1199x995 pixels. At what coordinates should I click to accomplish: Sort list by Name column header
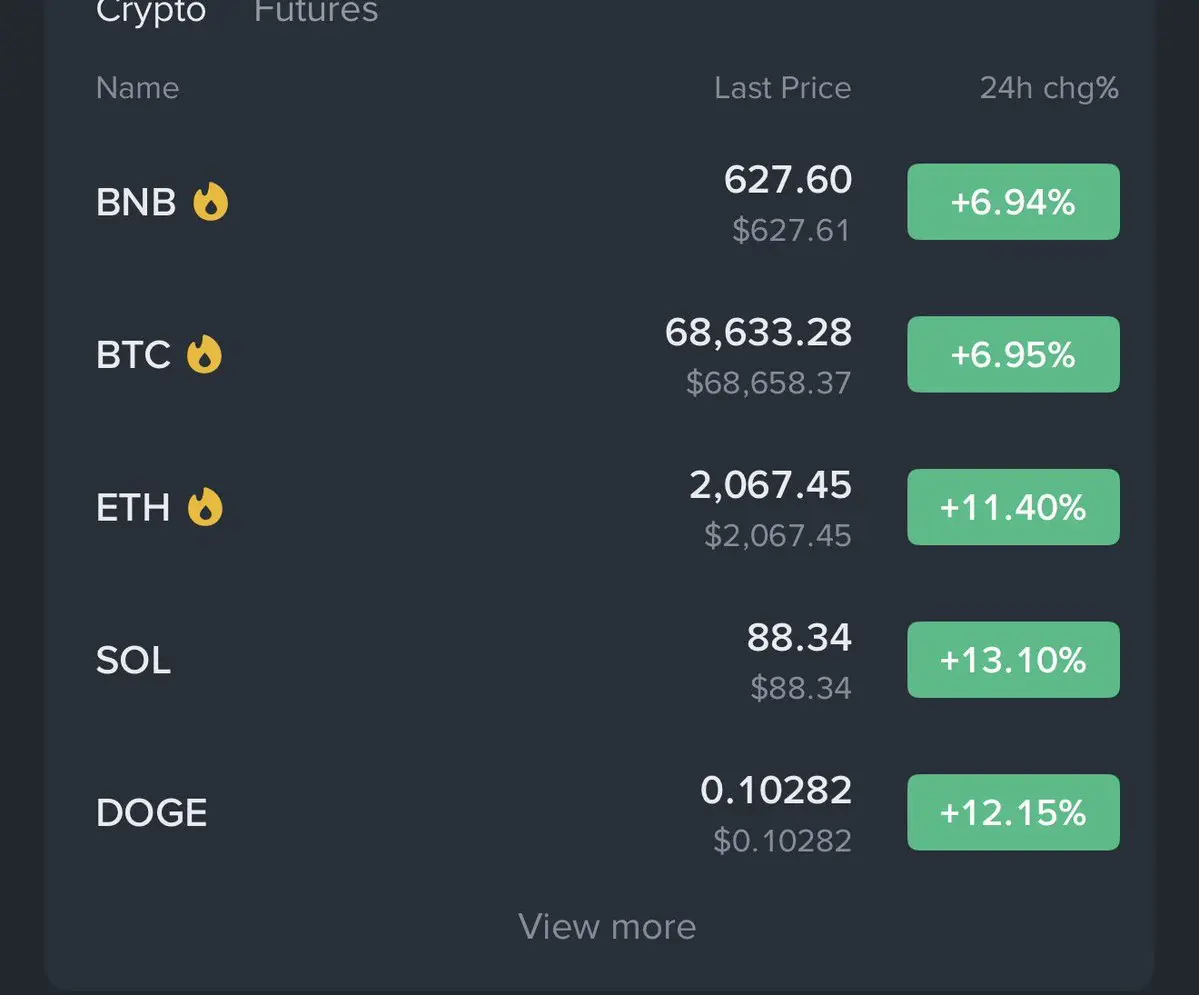[x=138, y=88]
